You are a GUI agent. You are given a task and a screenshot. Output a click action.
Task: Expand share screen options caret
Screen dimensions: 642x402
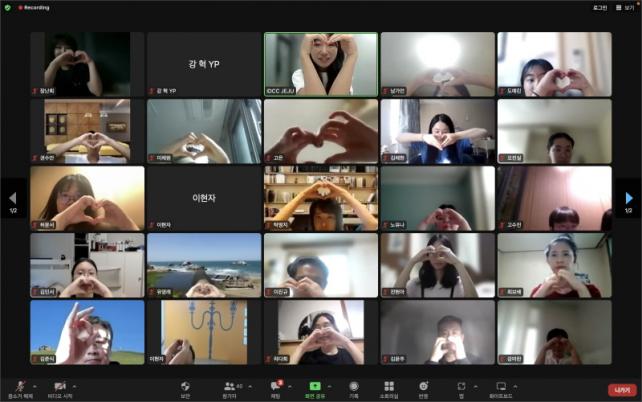[331, 384]
